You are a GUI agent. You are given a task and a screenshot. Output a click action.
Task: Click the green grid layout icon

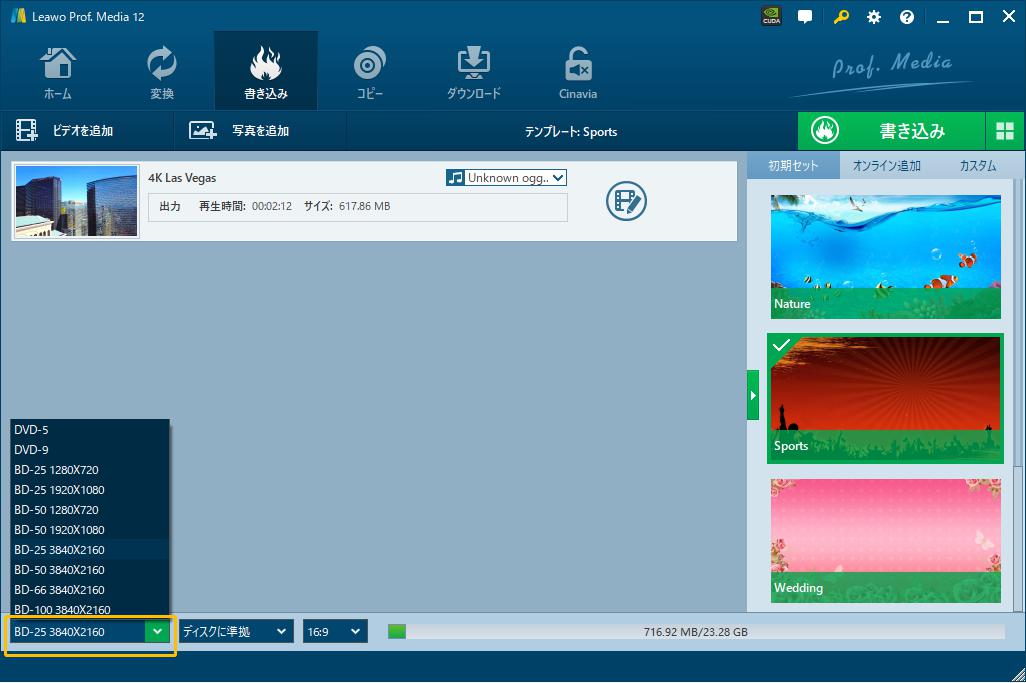[x=1004, y=131]
